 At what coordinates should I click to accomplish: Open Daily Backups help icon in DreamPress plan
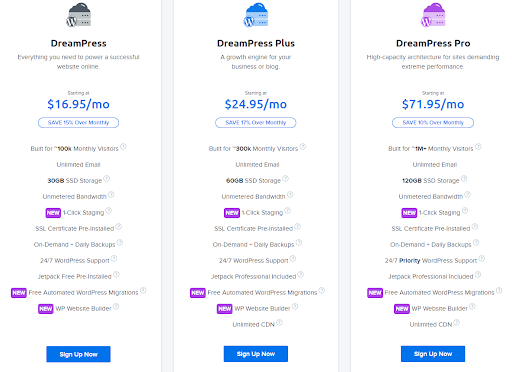(120, 243)
